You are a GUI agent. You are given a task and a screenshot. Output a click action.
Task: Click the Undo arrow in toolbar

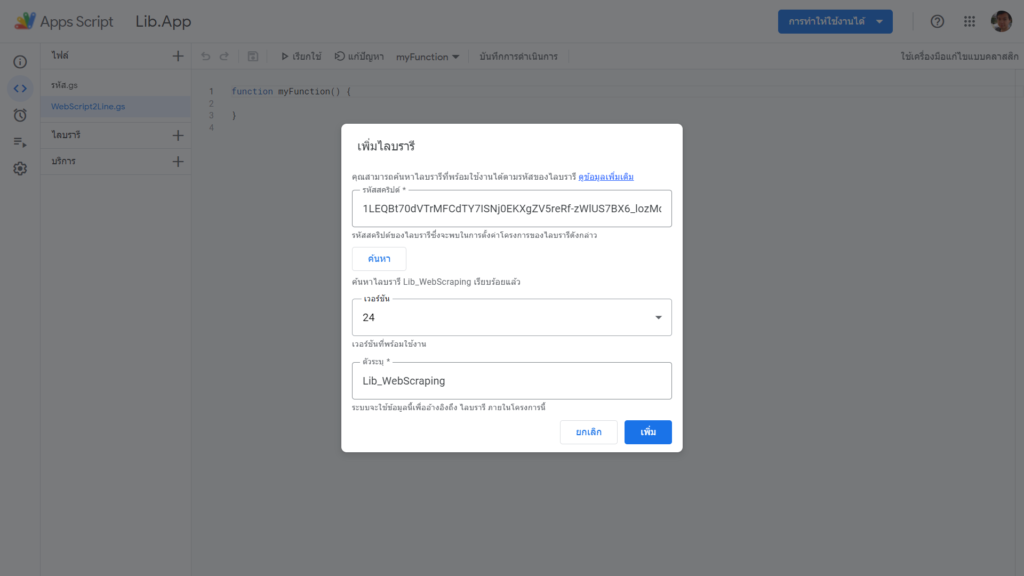point(206,57)
